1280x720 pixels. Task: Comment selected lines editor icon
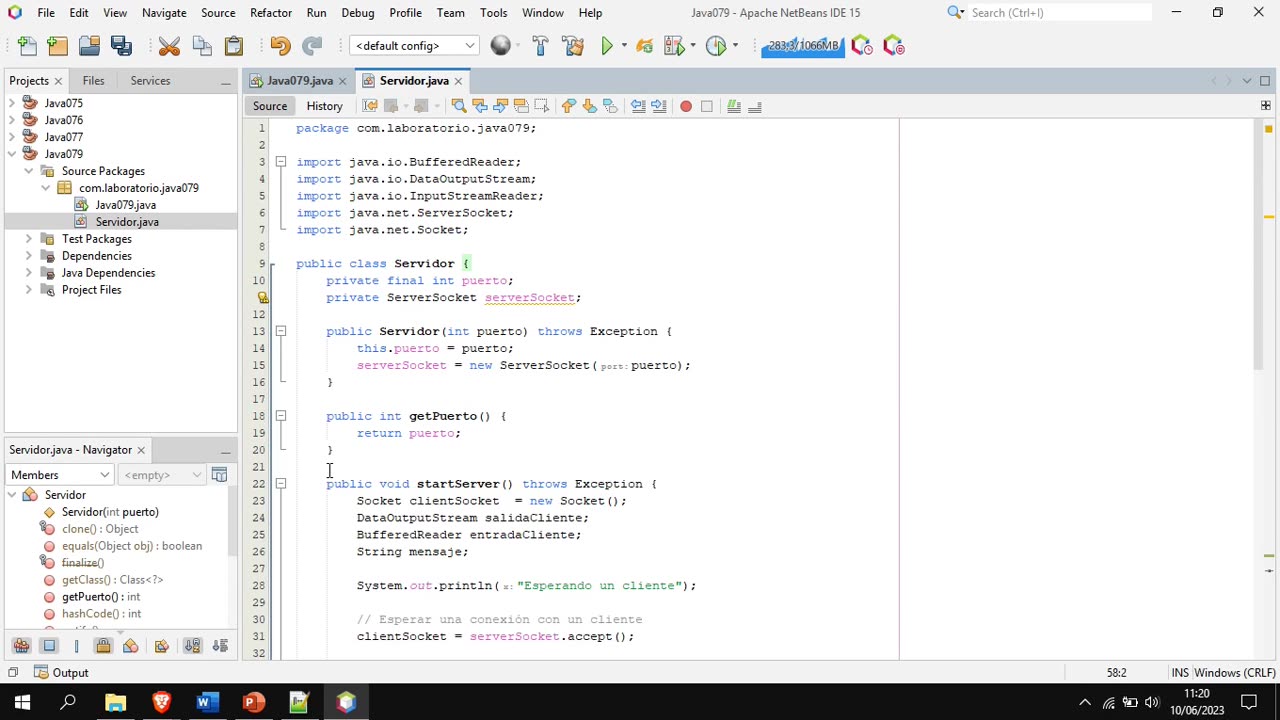tap(734, 106)
